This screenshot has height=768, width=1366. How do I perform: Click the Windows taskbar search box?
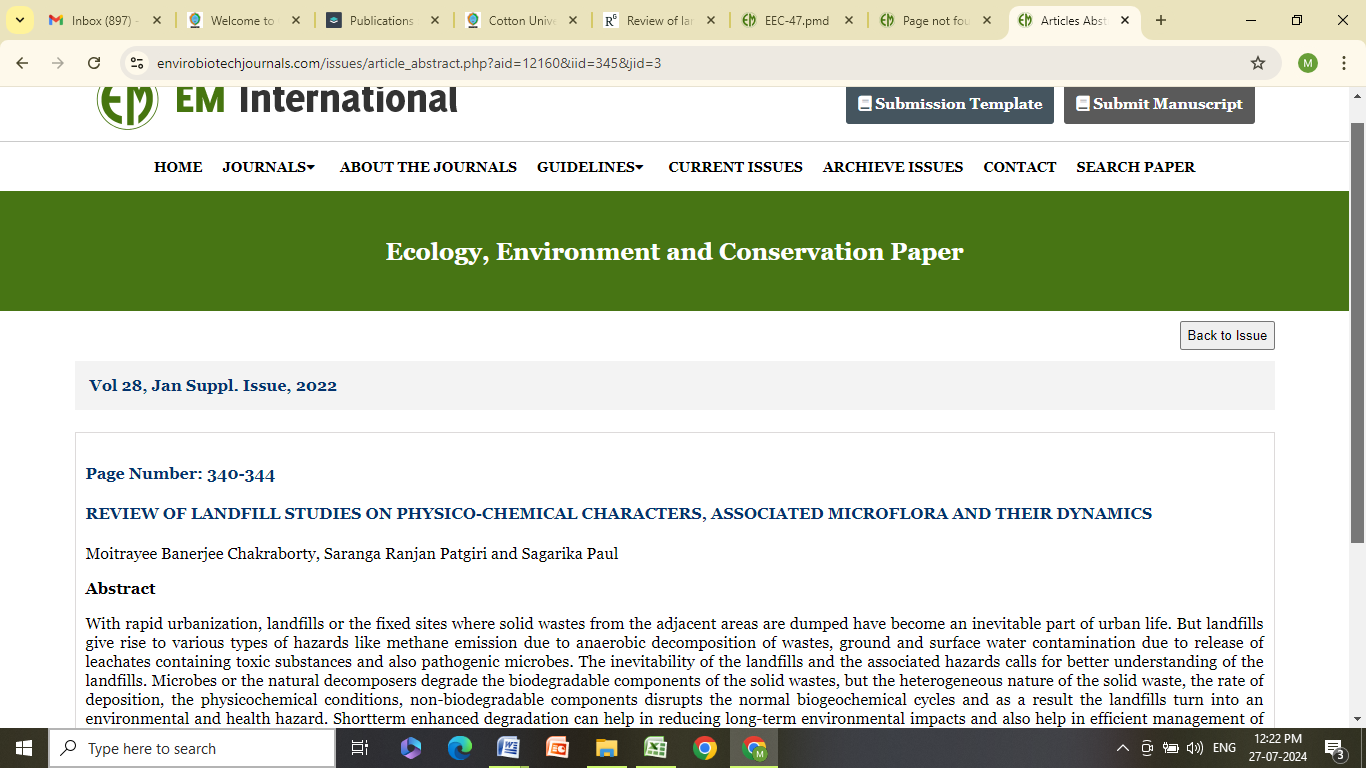coord(192,748)
